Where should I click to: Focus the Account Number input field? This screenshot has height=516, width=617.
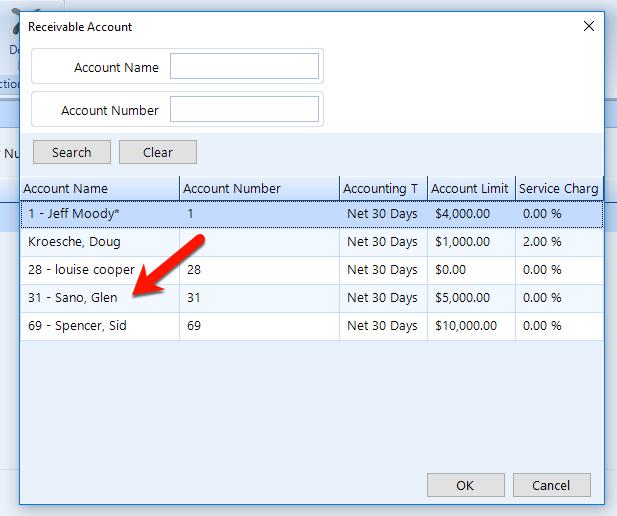[244, 109]
